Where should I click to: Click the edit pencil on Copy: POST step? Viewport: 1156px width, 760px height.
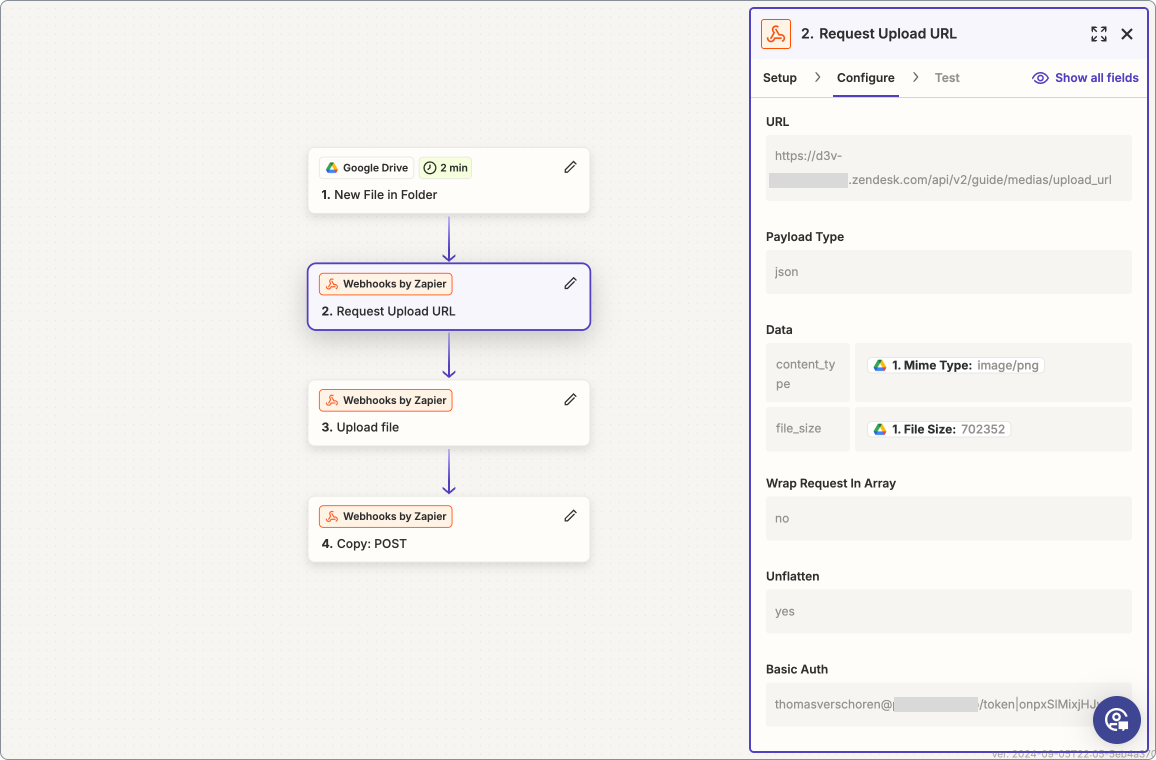coord(570,515)
